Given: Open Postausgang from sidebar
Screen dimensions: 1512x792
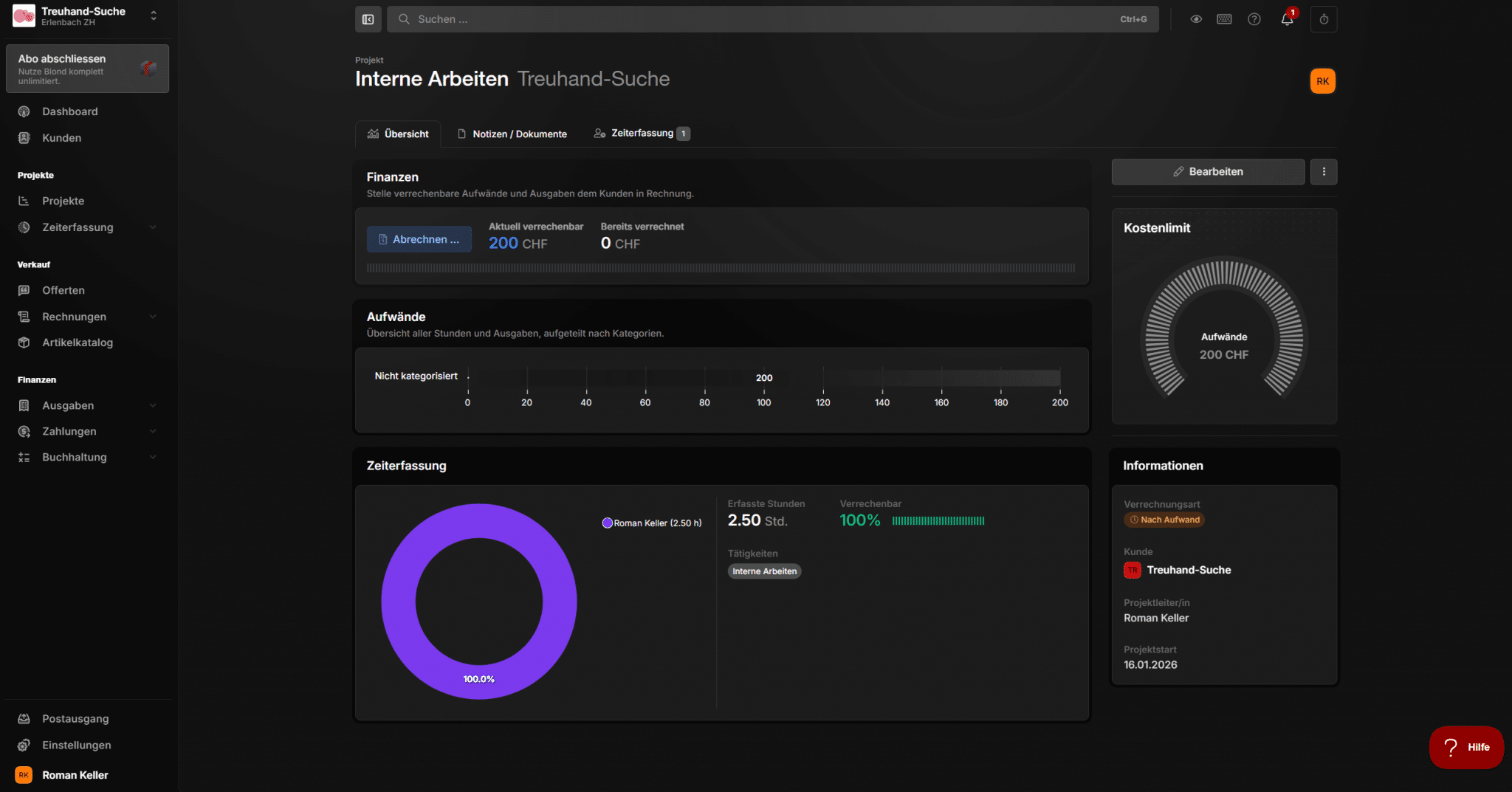Looking at the screenshot, I should click(75, 719).
